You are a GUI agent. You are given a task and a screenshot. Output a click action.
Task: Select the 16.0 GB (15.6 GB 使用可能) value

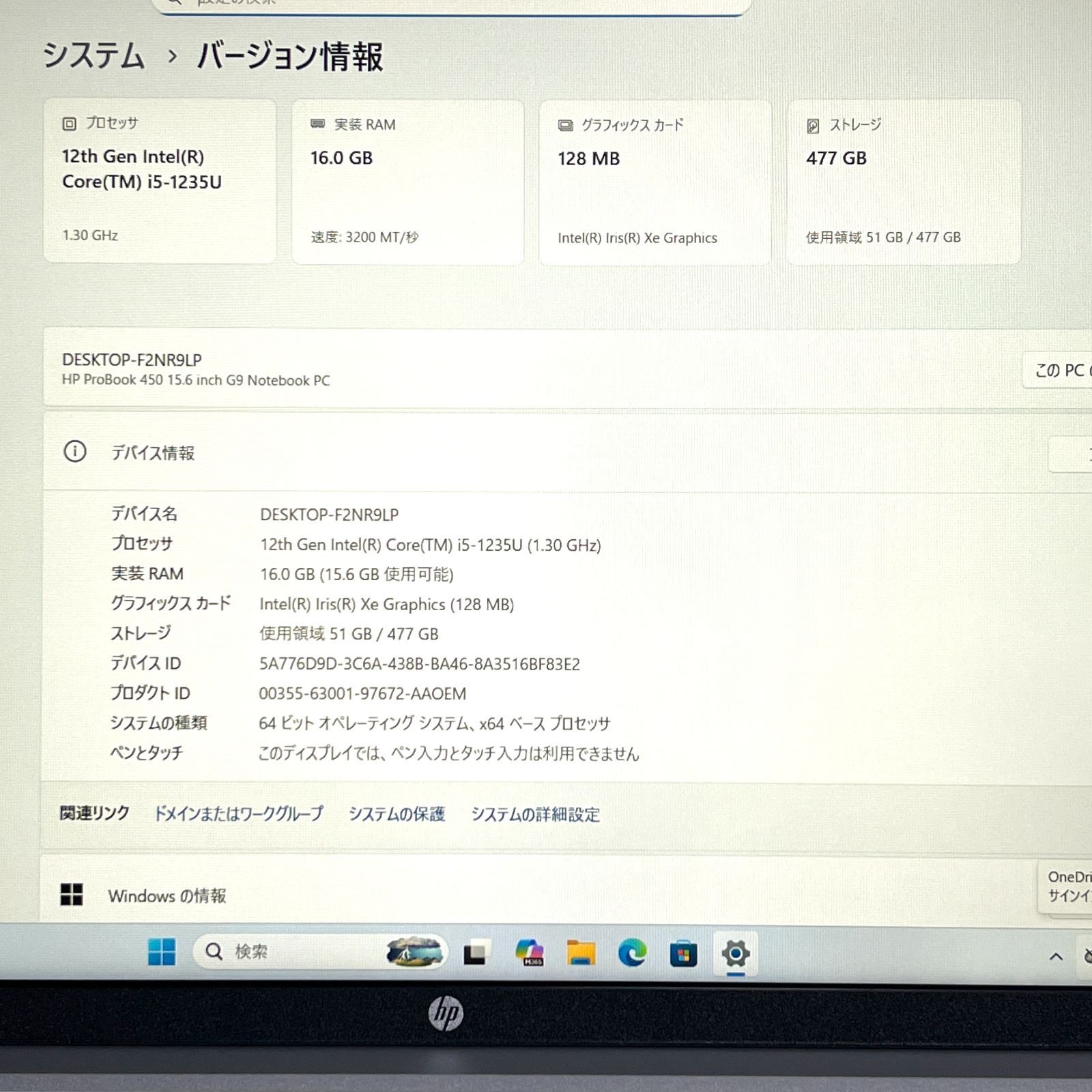point(356,575)
